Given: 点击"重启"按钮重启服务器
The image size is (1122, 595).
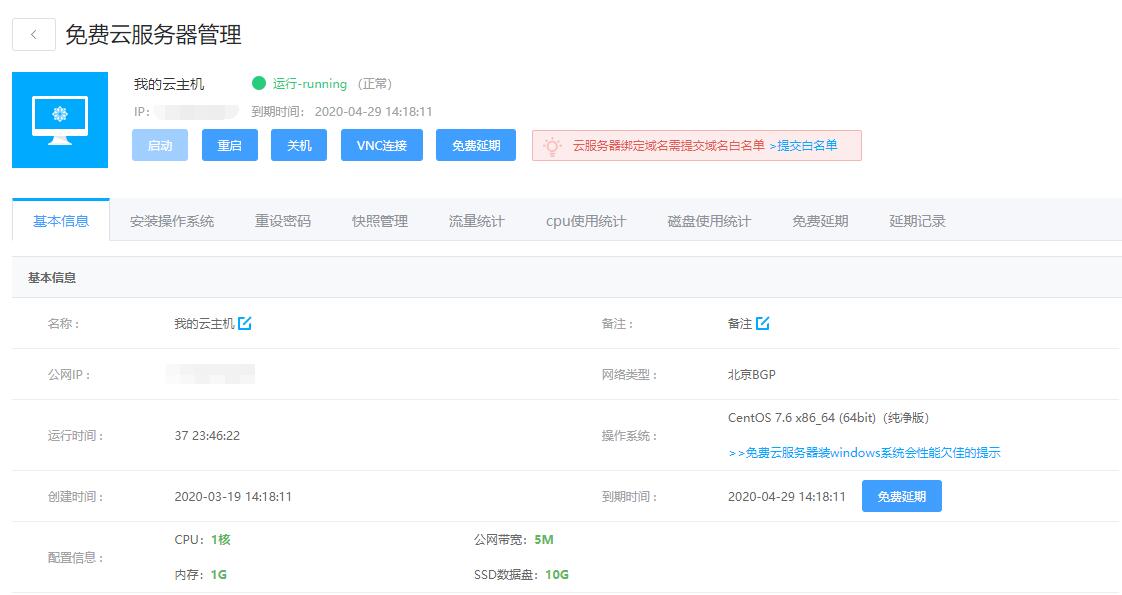Looking at the screenshot, I should pos(229,144).
